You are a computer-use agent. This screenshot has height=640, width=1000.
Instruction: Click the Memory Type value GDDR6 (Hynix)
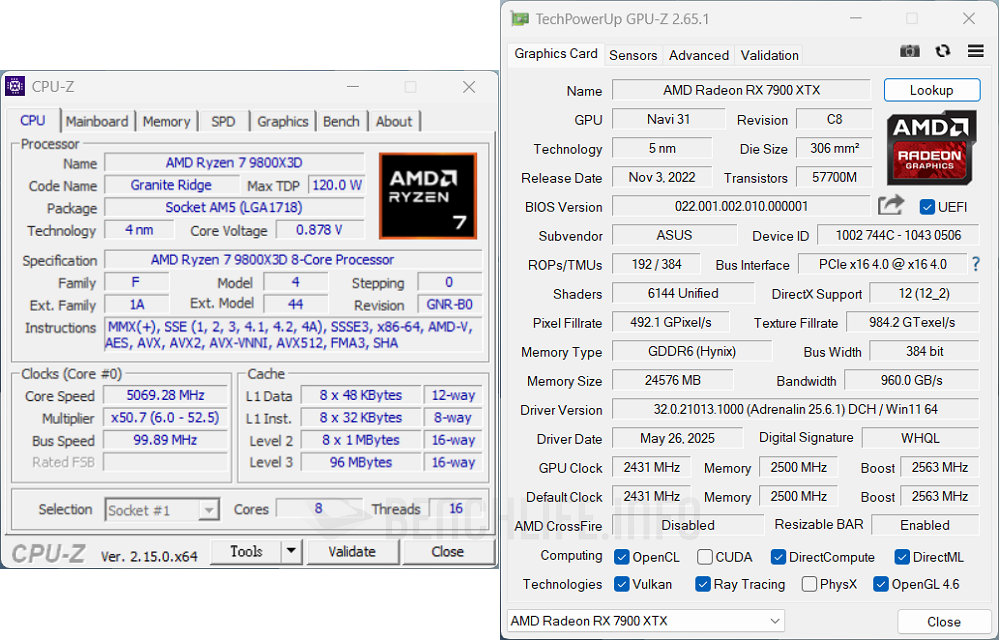[x=691, y=351]
